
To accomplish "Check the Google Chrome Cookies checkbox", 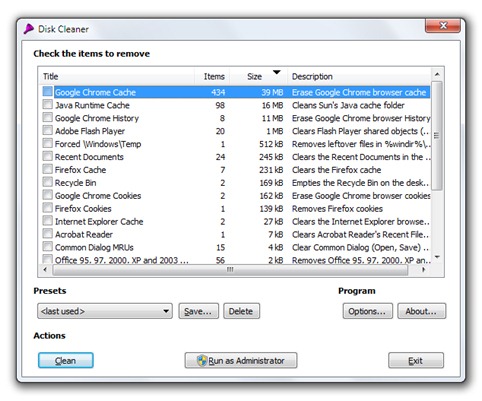I will tap(47, 195).
